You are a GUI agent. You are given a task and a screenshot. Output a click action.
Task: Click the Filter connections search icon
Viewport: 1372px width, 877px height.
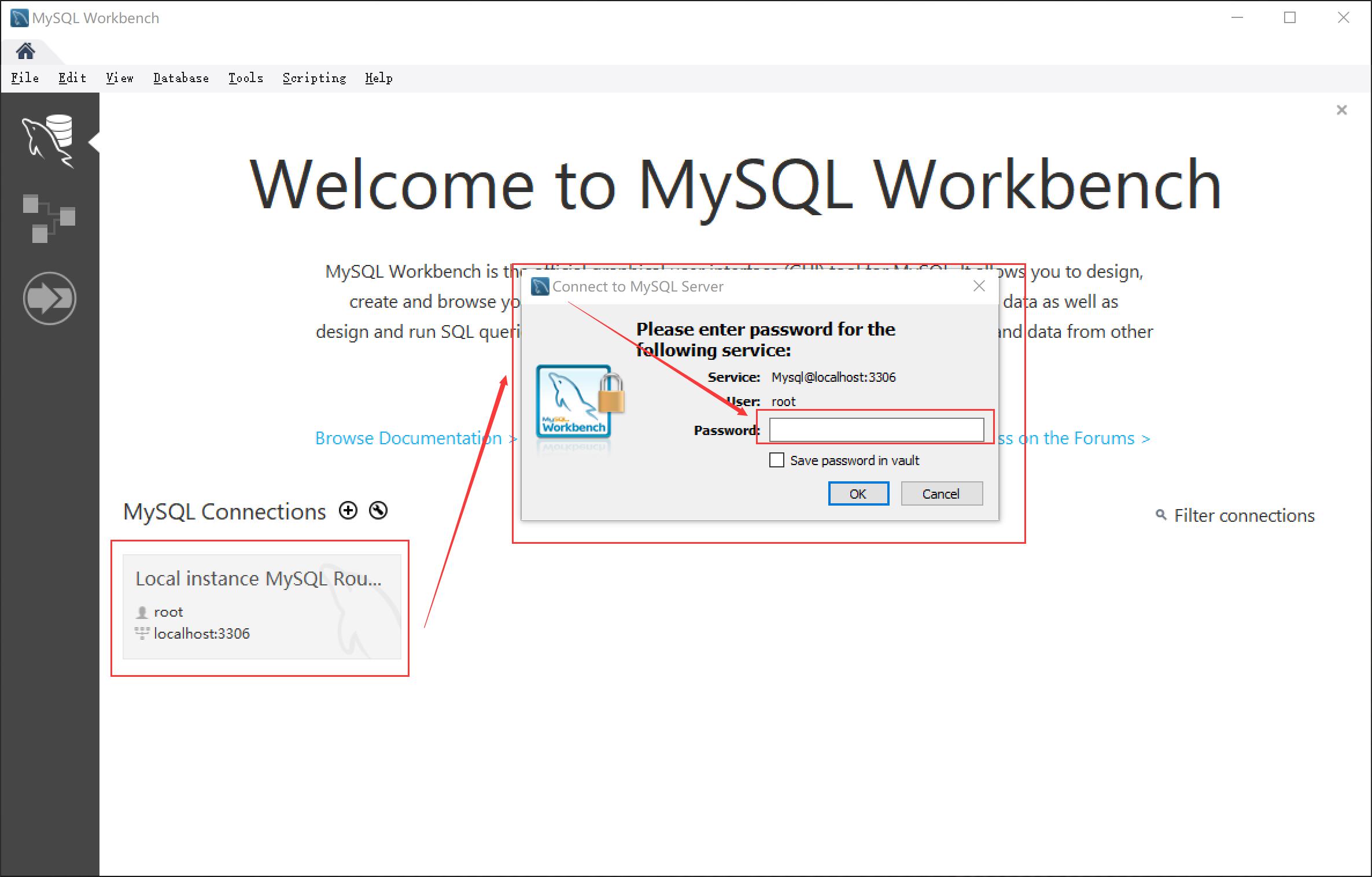tap(1160, 514)
